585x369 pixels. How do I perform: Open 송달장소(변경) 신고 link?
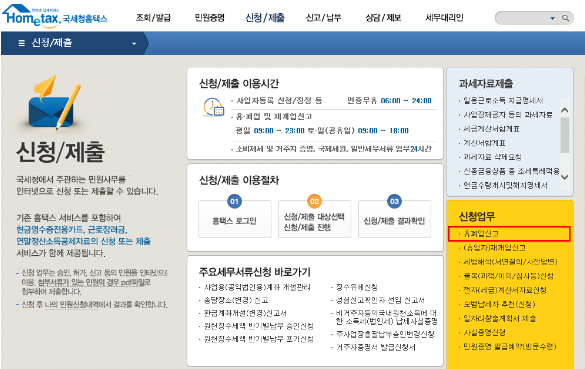236,300
